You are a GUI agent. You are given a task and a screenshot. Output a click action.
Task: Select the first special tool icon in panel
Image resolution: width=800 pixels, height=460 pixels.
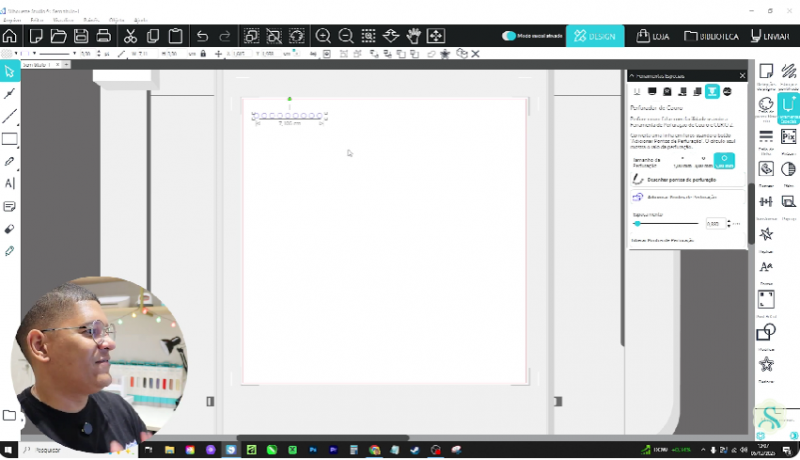[x=637, y=91]
